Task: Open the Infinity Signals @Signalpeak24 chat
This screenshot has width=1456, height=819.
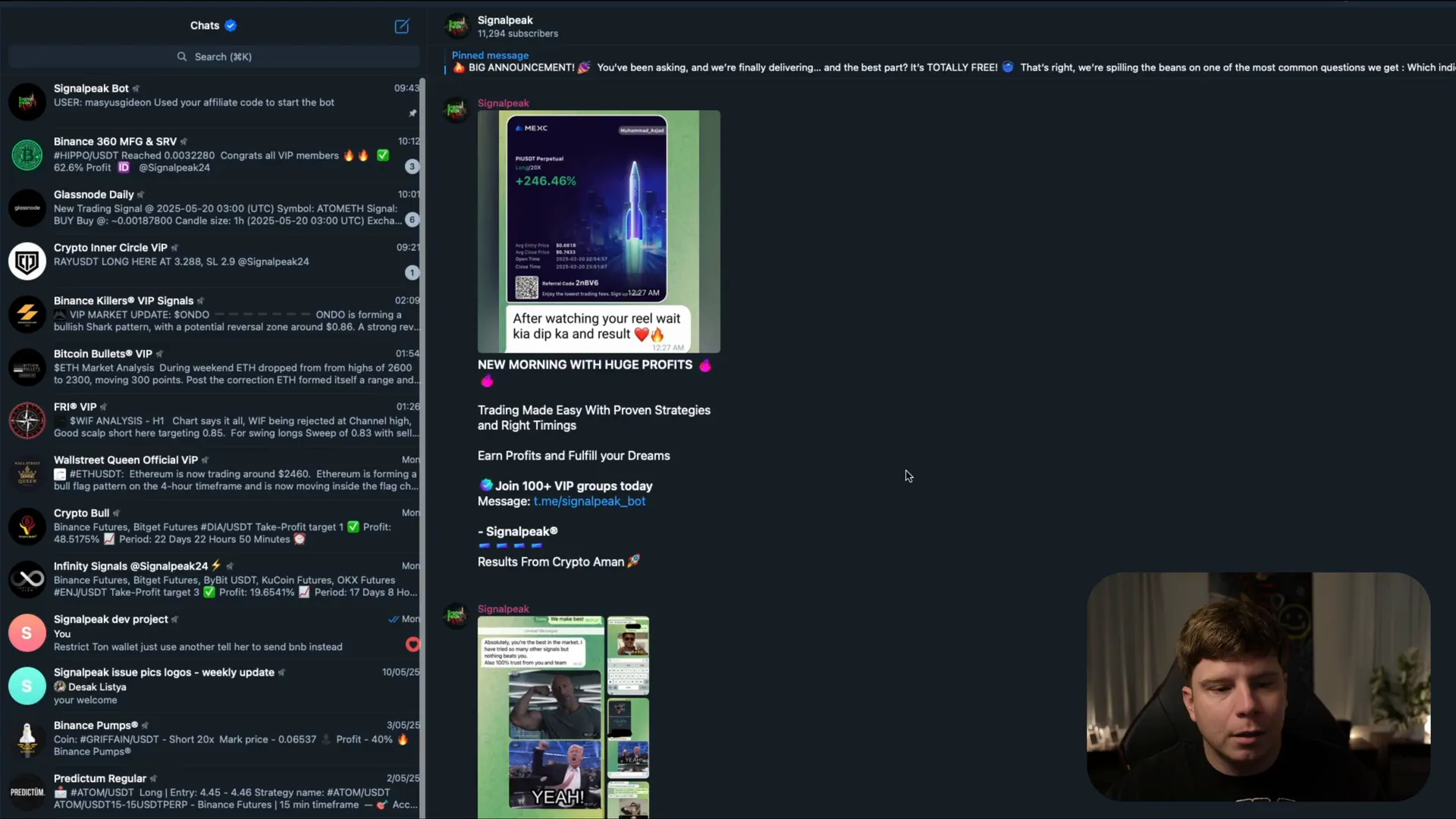Action: pyautogui.click(x=214, y=579)
